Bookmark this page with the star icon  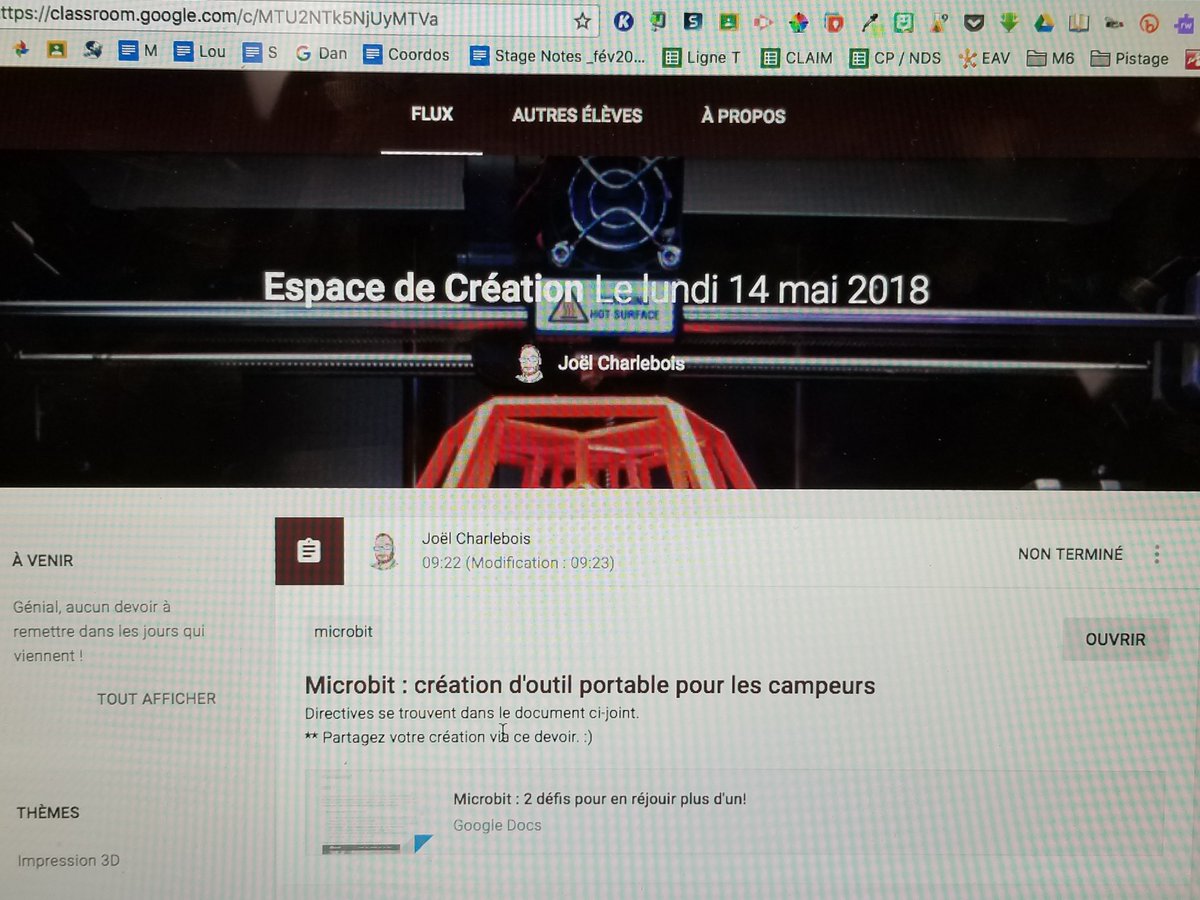[583, 21]
